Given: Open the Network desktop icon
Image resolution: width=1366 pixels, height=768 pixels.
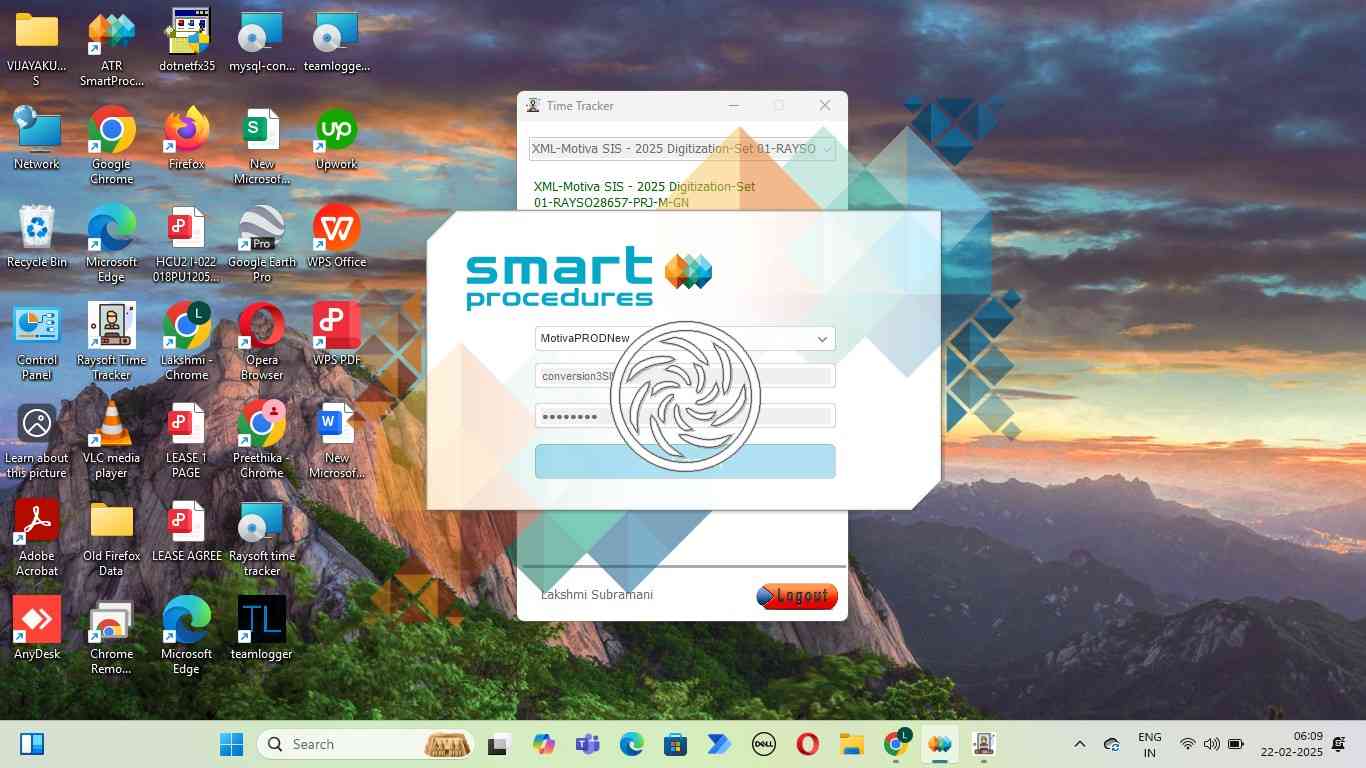Looking at the screenshot, I should coord(37,139).
